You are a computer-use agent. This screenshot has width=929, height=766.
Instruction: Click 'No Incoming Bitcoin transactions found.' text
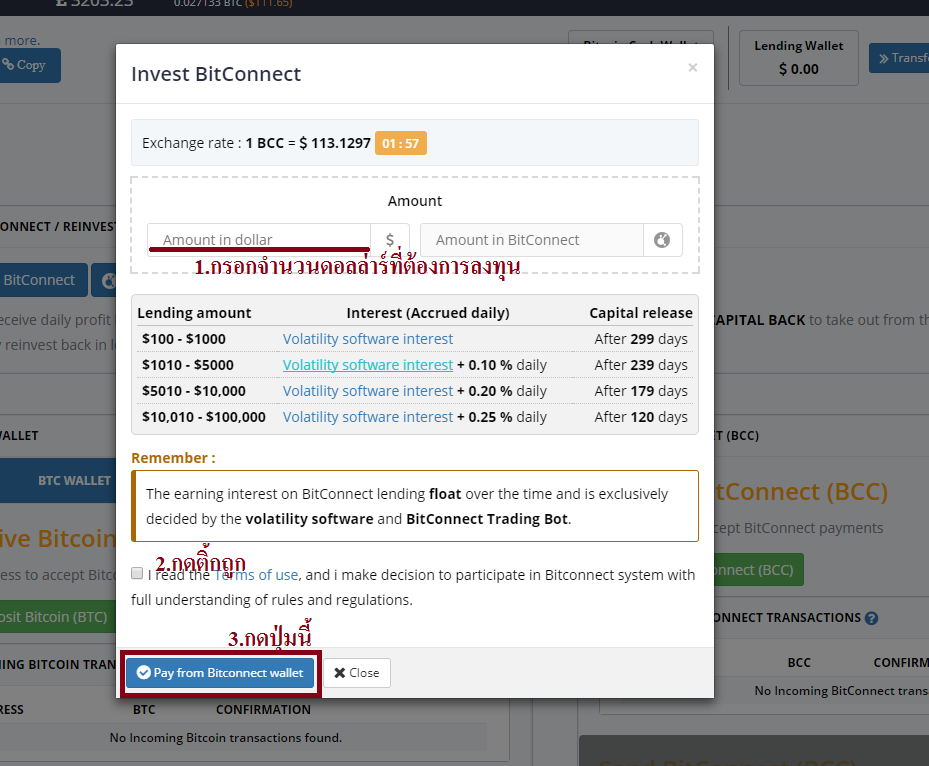coord(226,738)
